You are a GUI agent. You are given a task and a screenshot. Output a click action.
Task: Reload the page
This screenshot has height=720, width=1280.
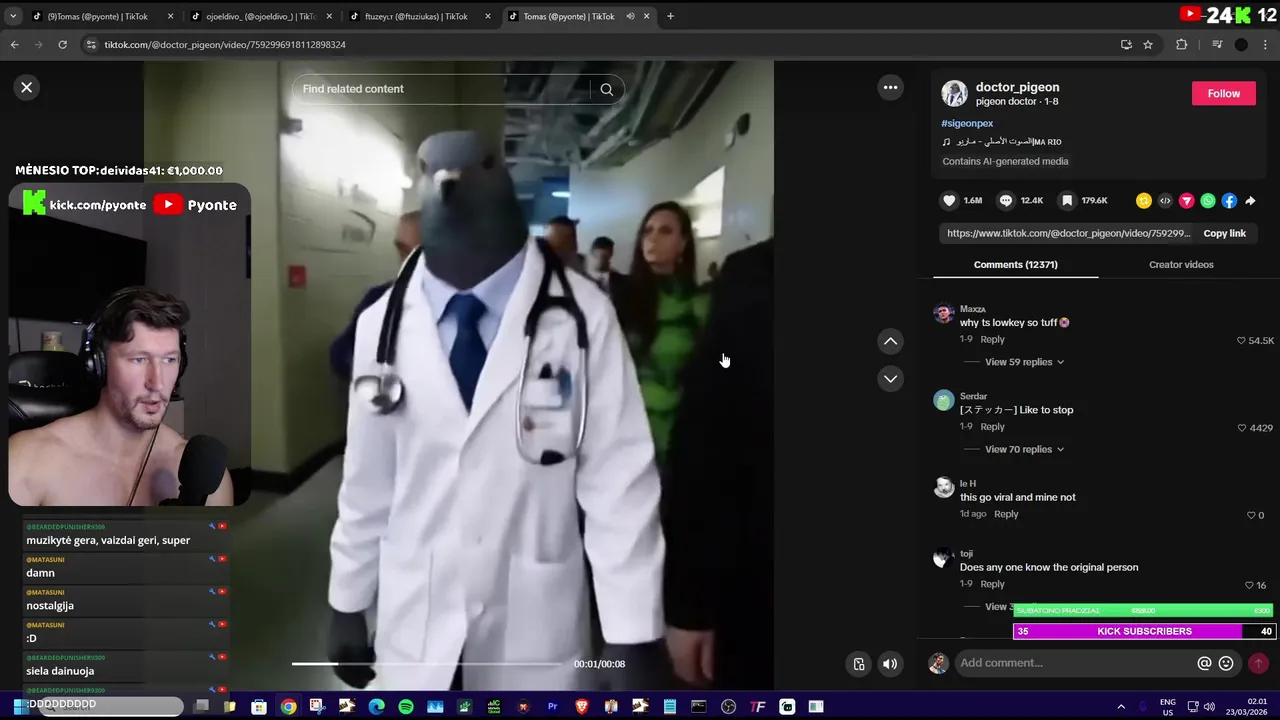62,44
